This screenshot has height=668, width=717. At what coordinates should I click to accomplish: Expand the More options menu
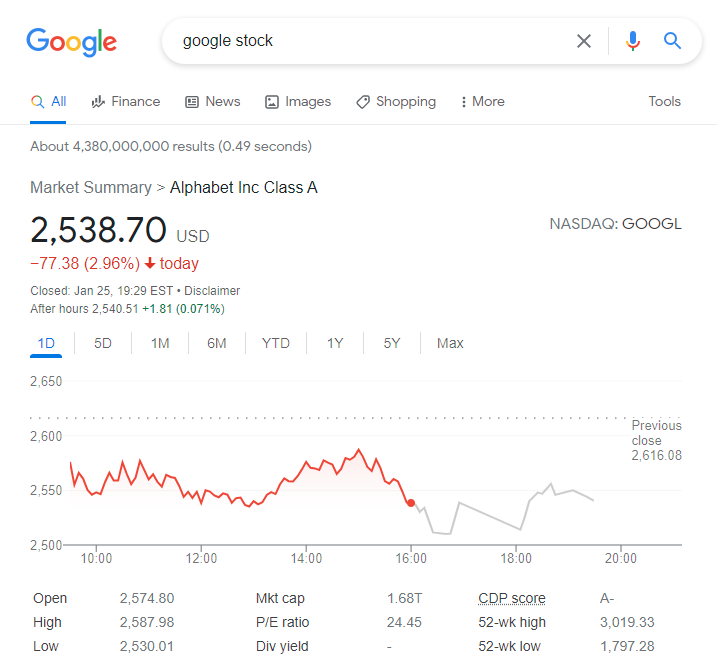point(482,101)
